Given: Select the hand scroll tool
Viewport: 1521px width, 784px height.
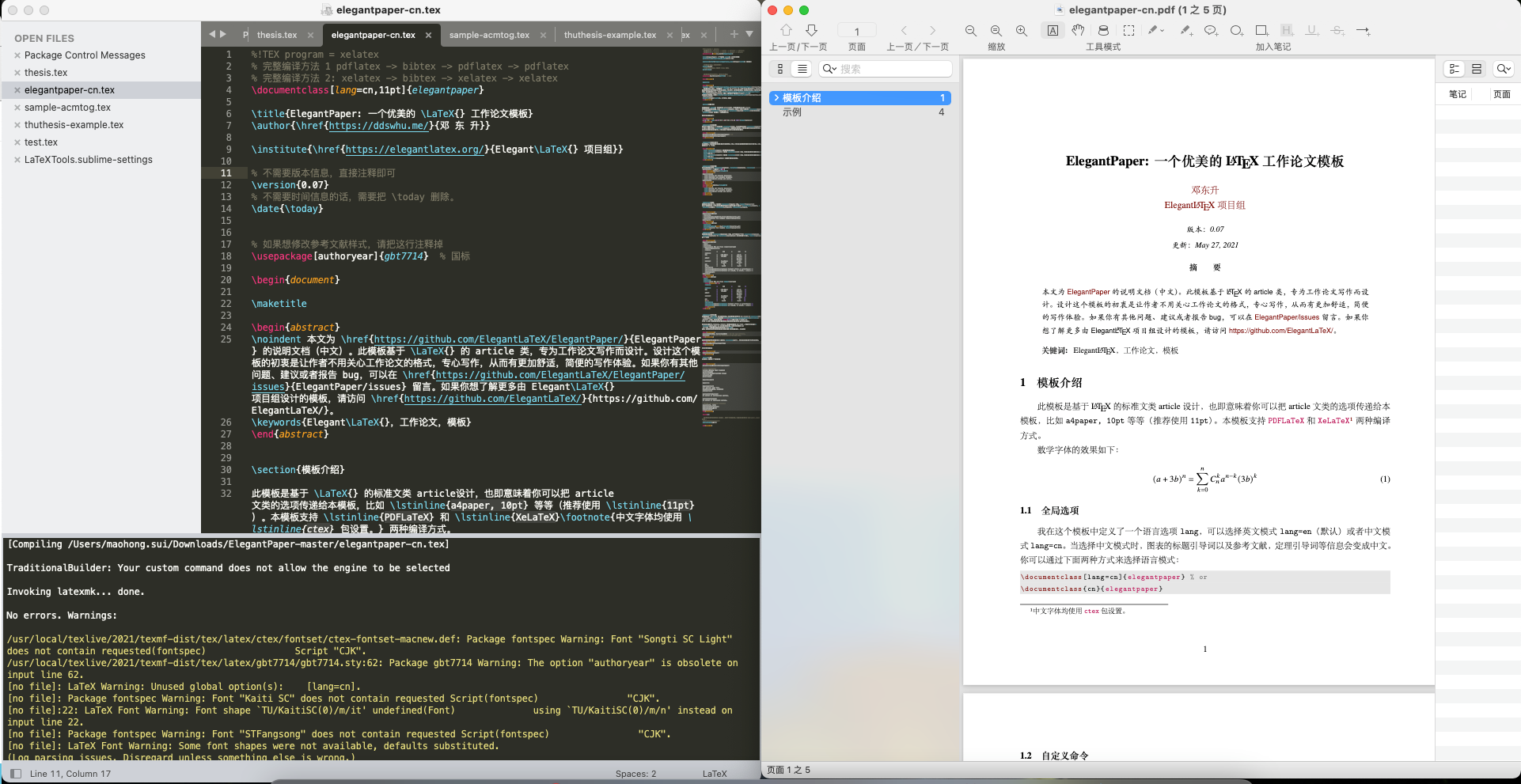Looking at the screenshot, I should (x=1078, y=31).
